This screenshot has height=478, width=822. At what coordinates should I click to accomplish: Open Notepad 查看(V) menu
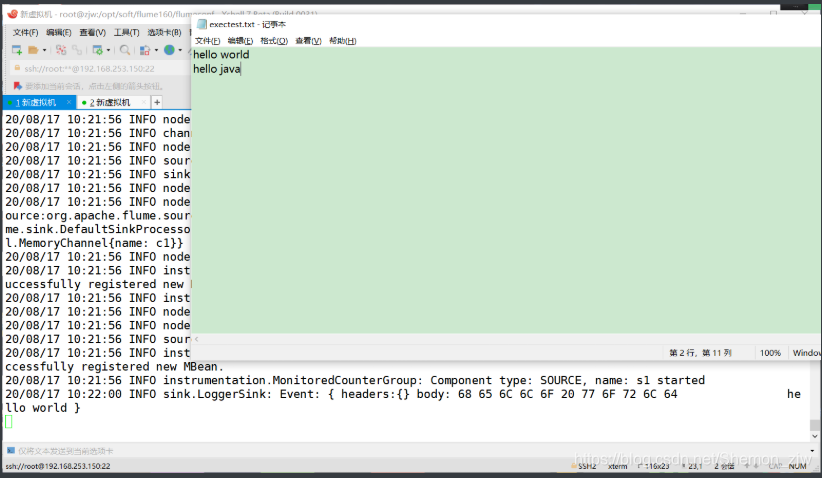coord(308,41)
